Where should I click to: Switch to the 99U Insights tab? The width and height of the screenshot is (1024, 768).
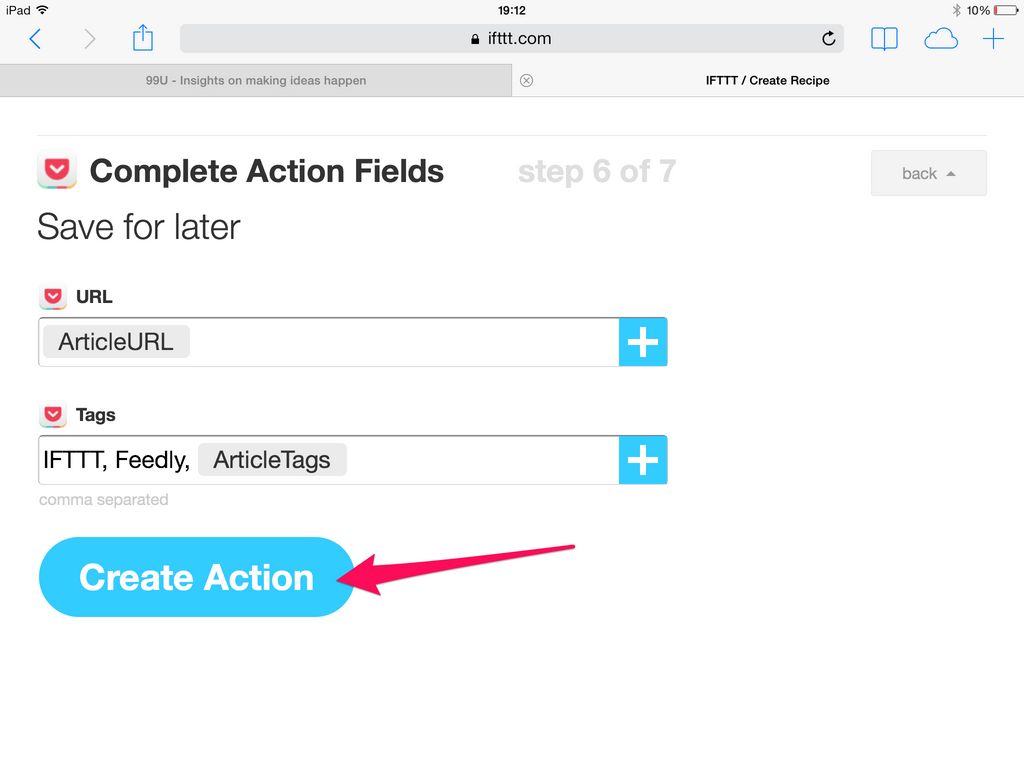[256, 81]
